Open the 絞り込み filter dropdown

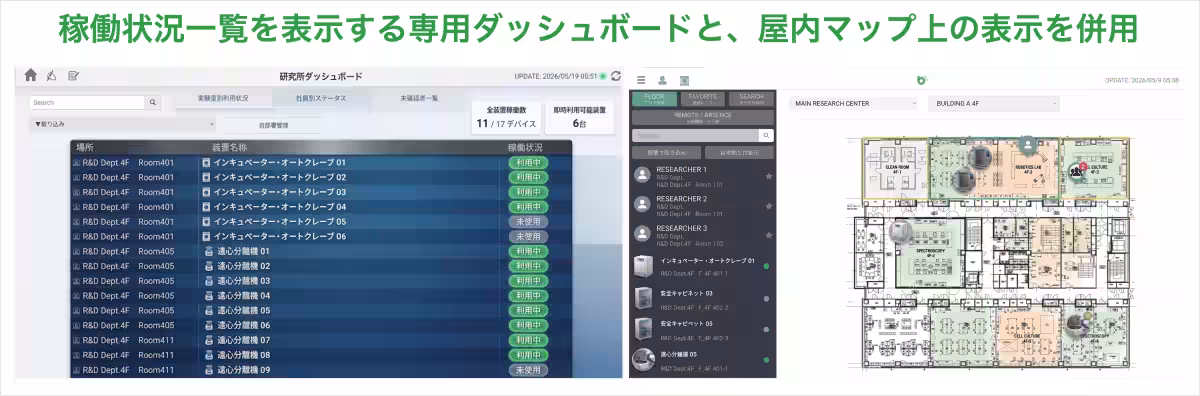click(123, 124)
